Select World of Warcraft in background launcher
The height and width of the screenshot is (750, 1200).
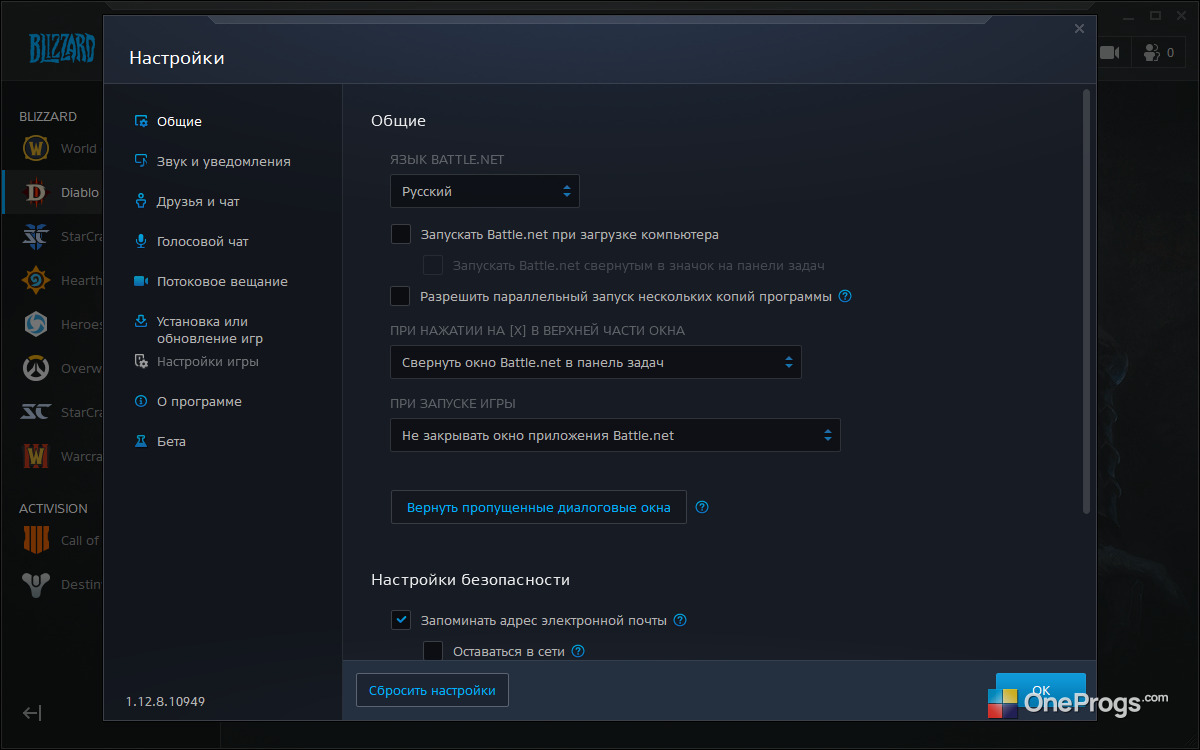[36, 148]
